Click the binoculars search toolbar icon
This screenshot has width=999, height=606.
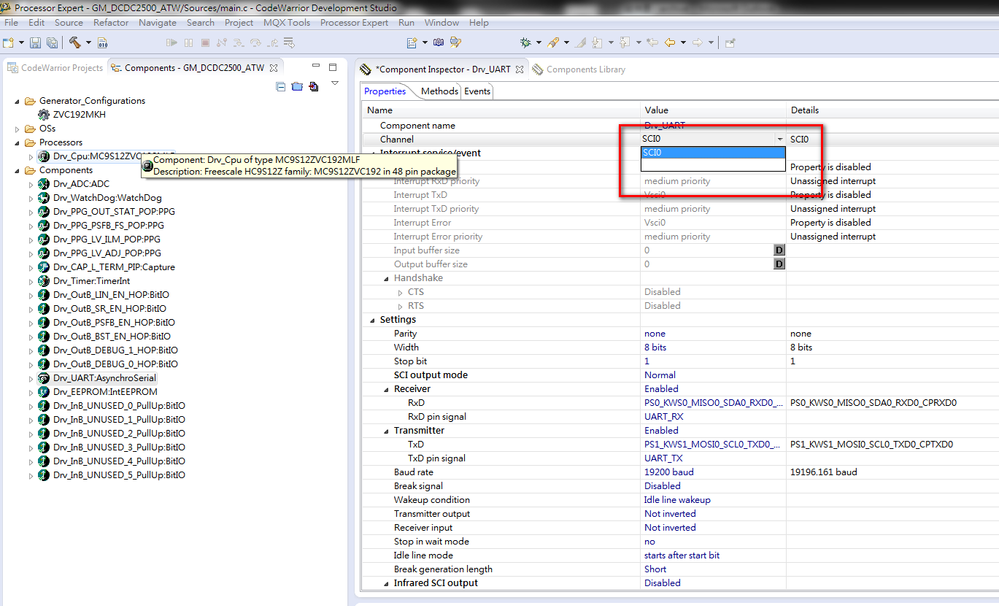(438, 43)
